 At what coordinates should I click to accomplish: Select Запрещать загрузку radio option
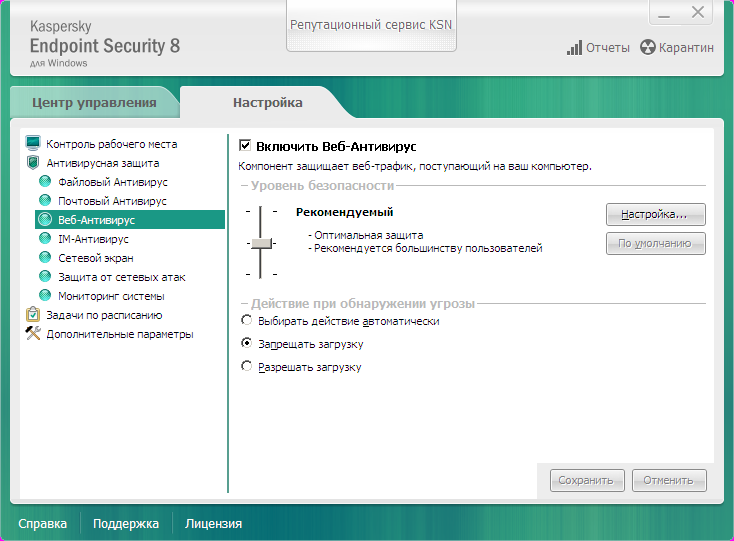[246, 343]
